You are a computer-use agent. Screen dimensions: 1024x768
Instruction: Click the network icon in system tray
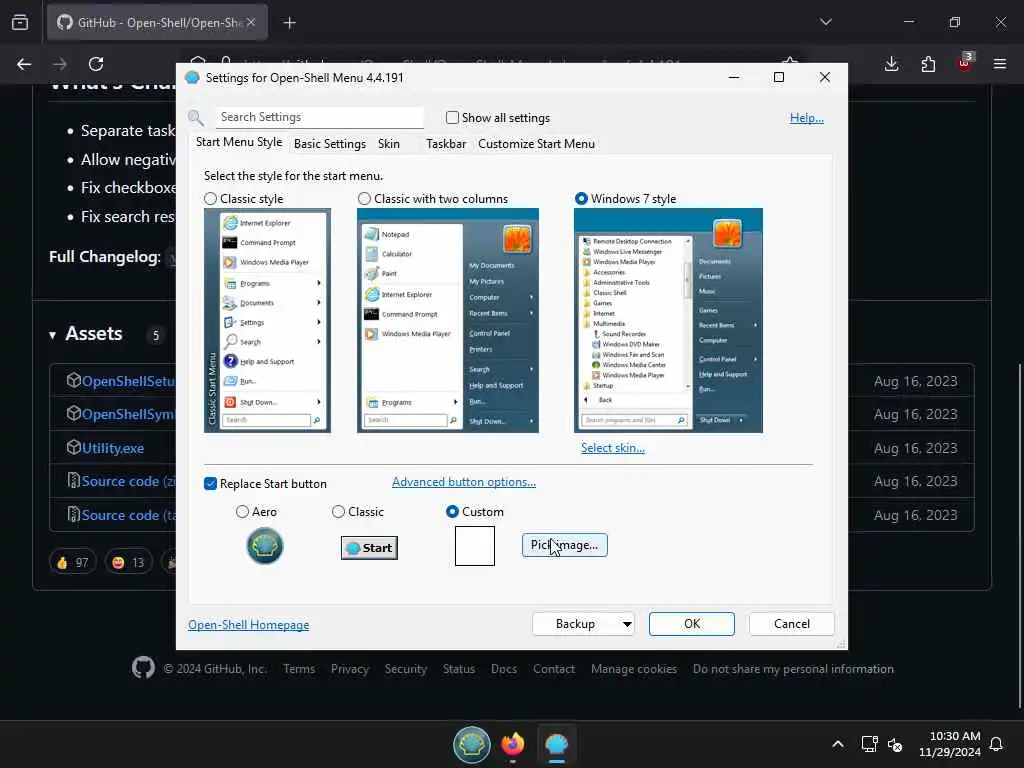[x=869, y=744]
